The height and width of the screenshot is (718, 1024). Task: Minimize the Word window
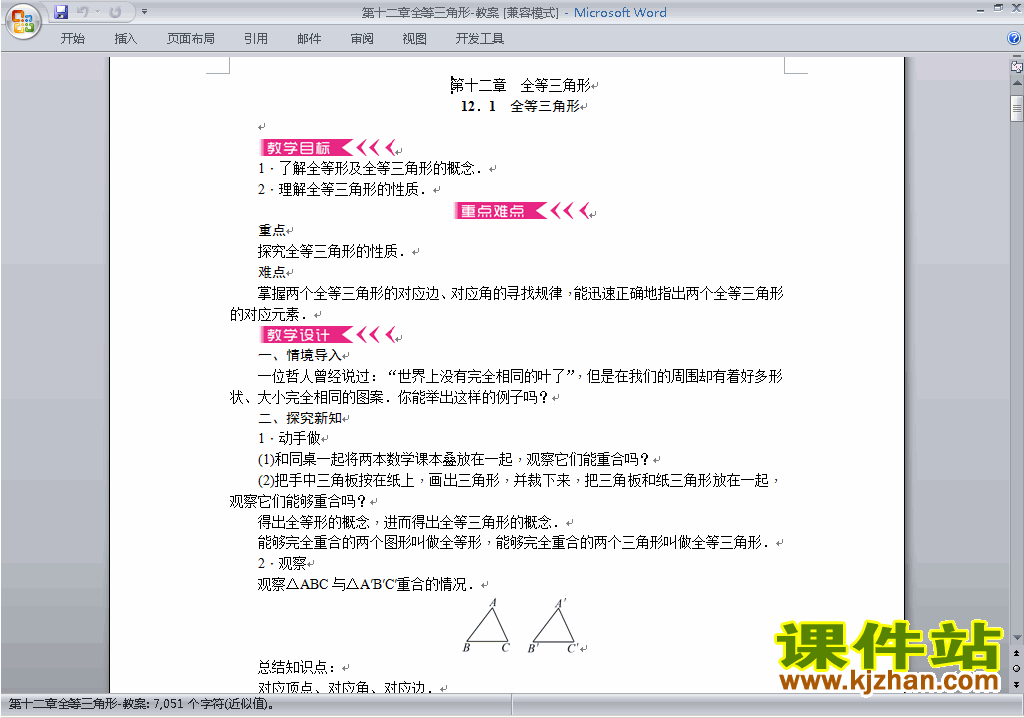tap(980, 9)
